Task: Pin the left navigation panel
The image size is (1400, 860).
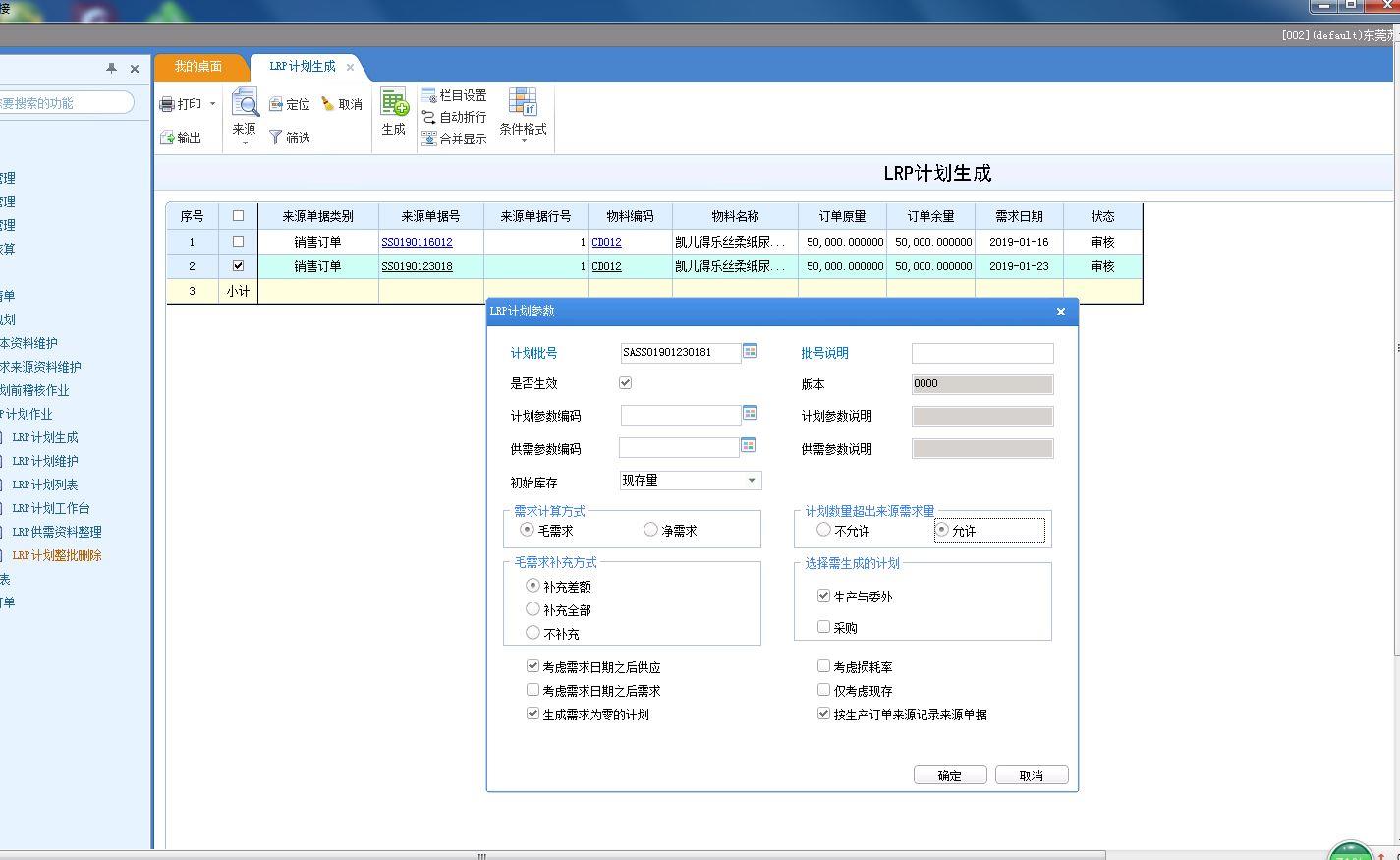Action: [x=111, y=68]
